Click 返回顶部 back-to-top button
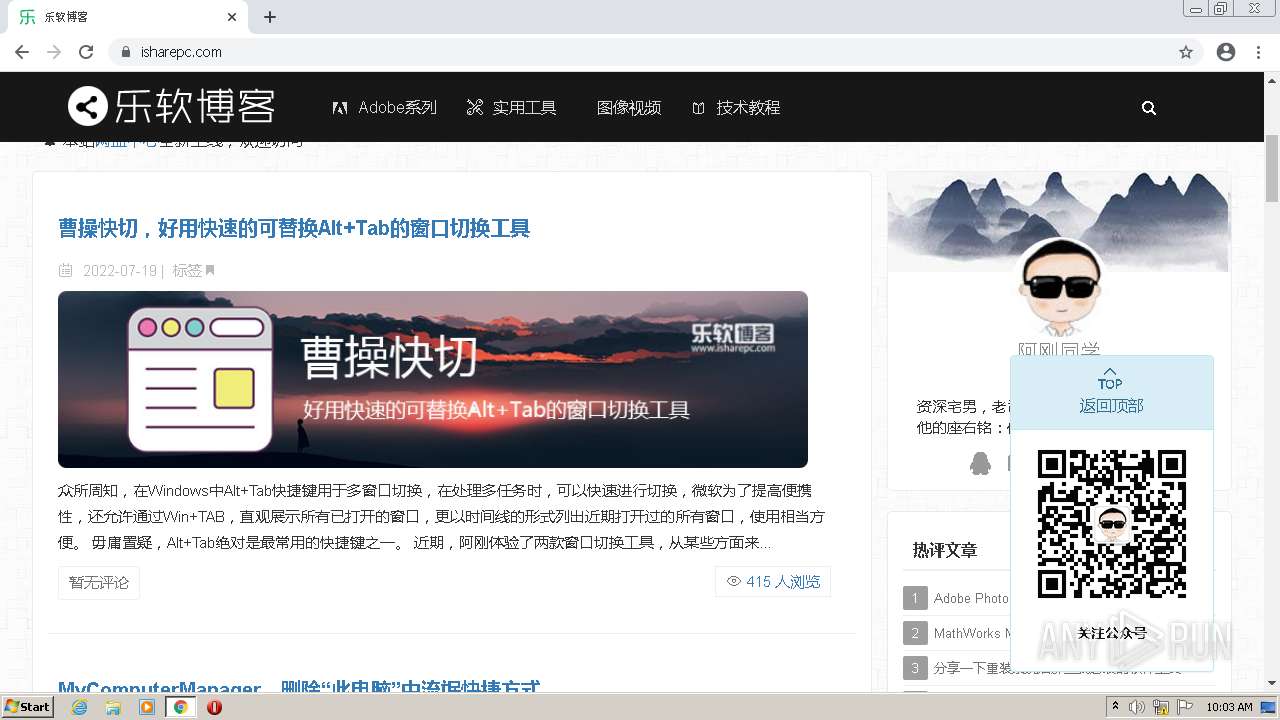 [x=1111, y=393]
